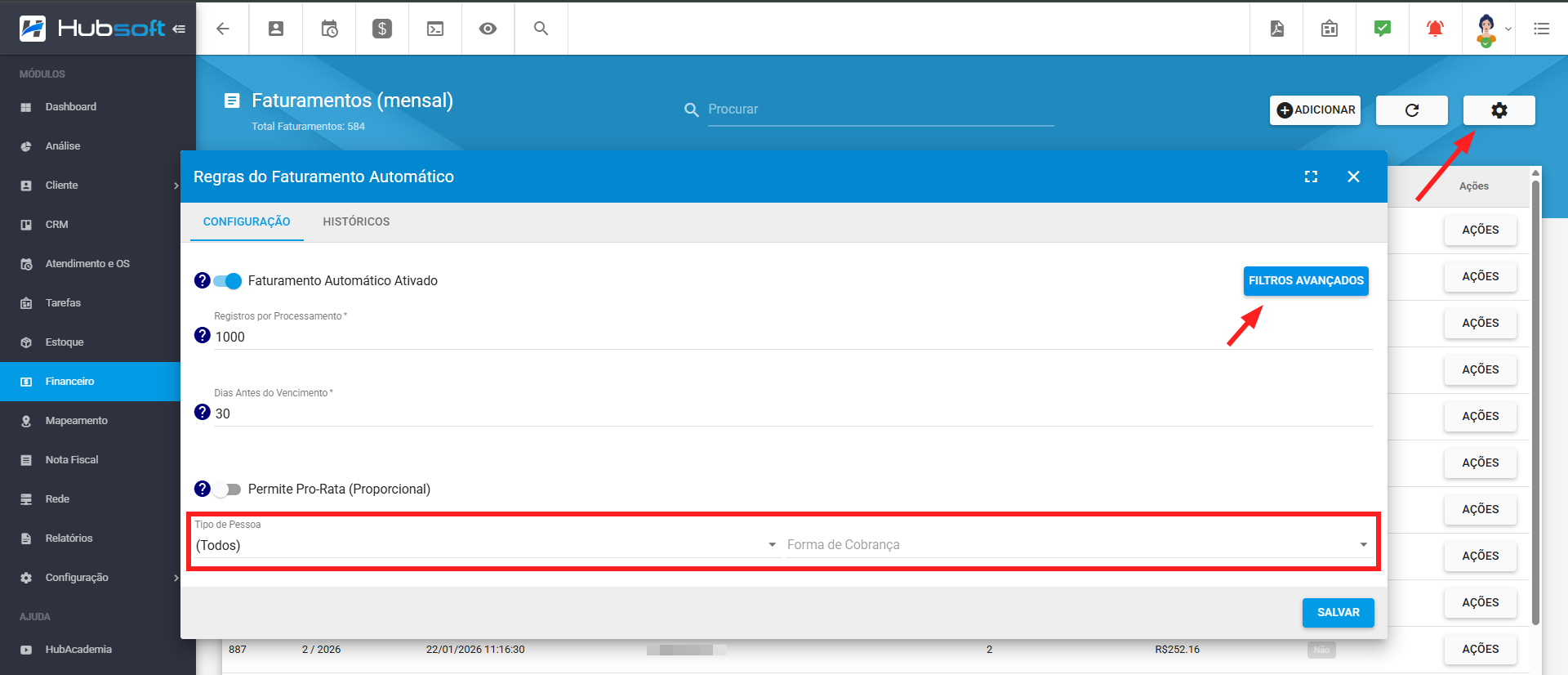Open the PDF document icon in top bar

1277,29
